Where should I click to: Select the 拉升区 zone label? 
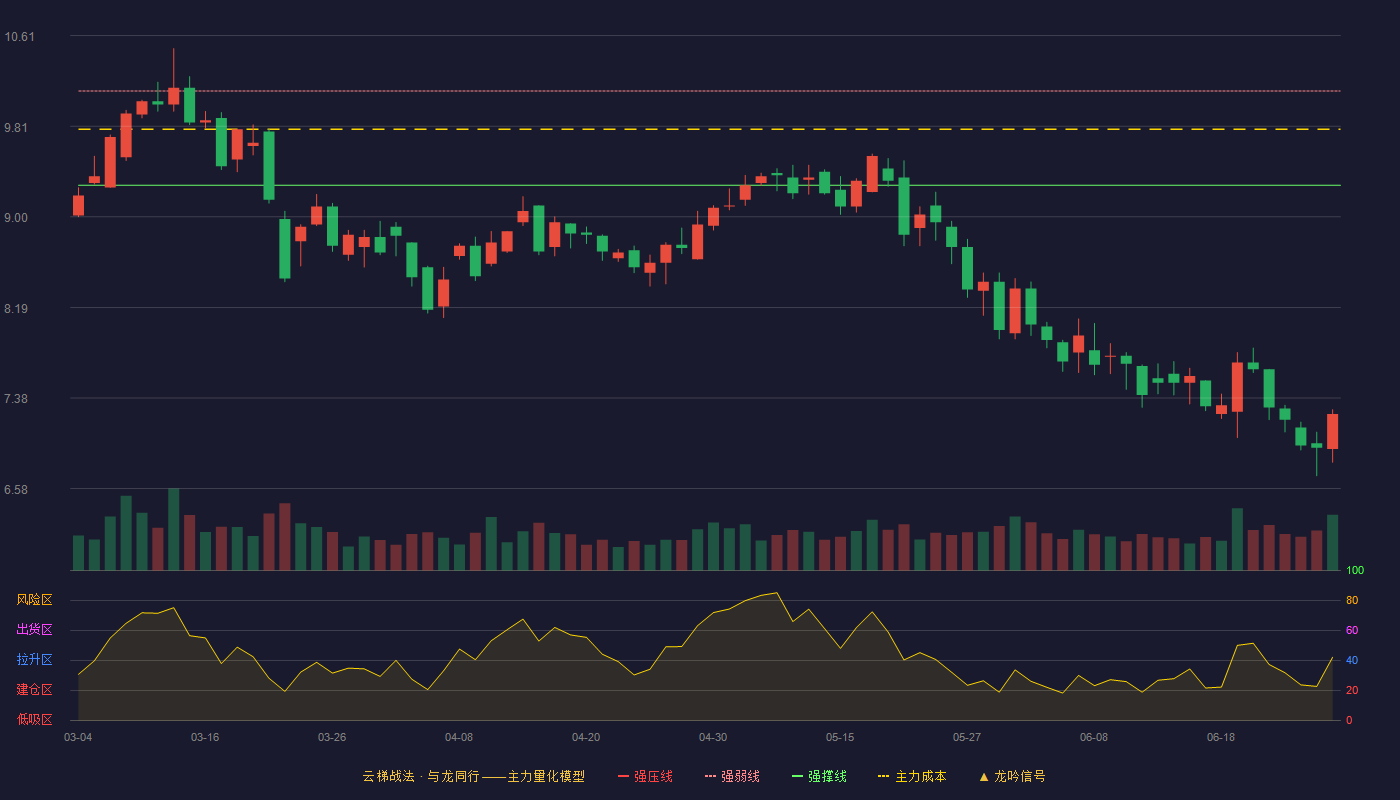tap(34, 660)
